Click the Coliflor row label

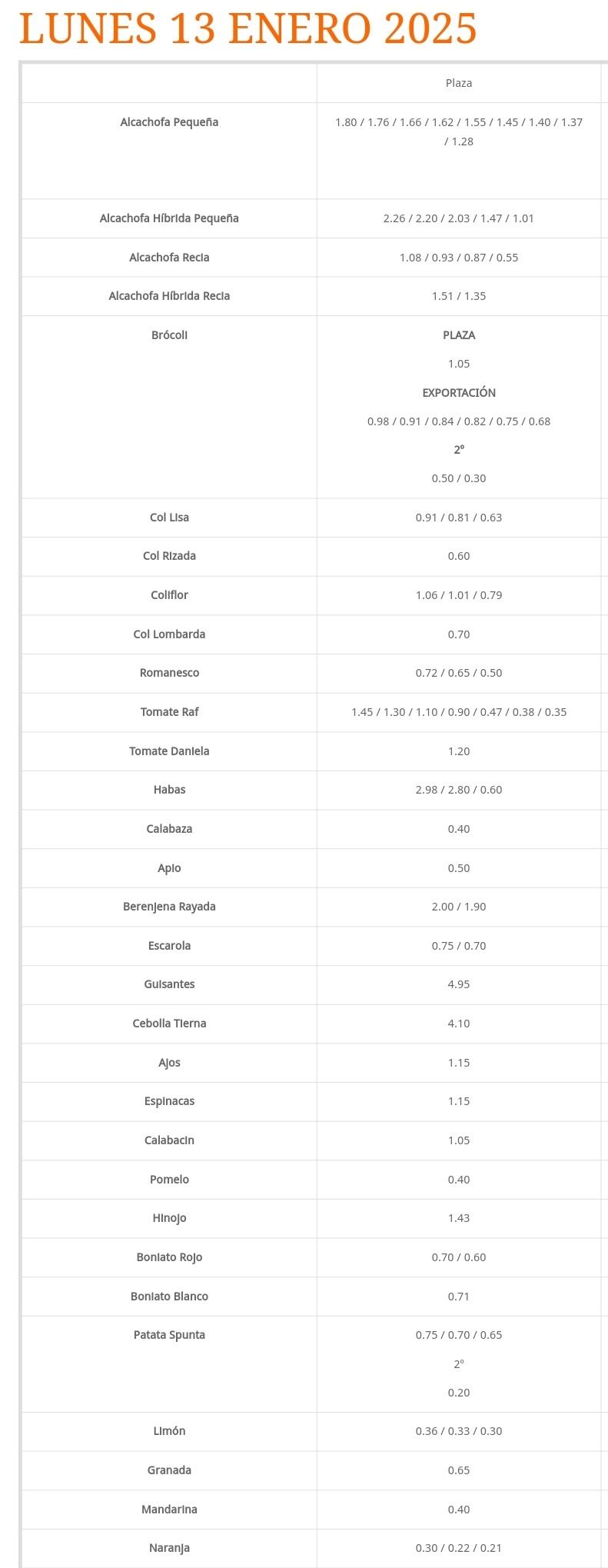pos(169,595)
